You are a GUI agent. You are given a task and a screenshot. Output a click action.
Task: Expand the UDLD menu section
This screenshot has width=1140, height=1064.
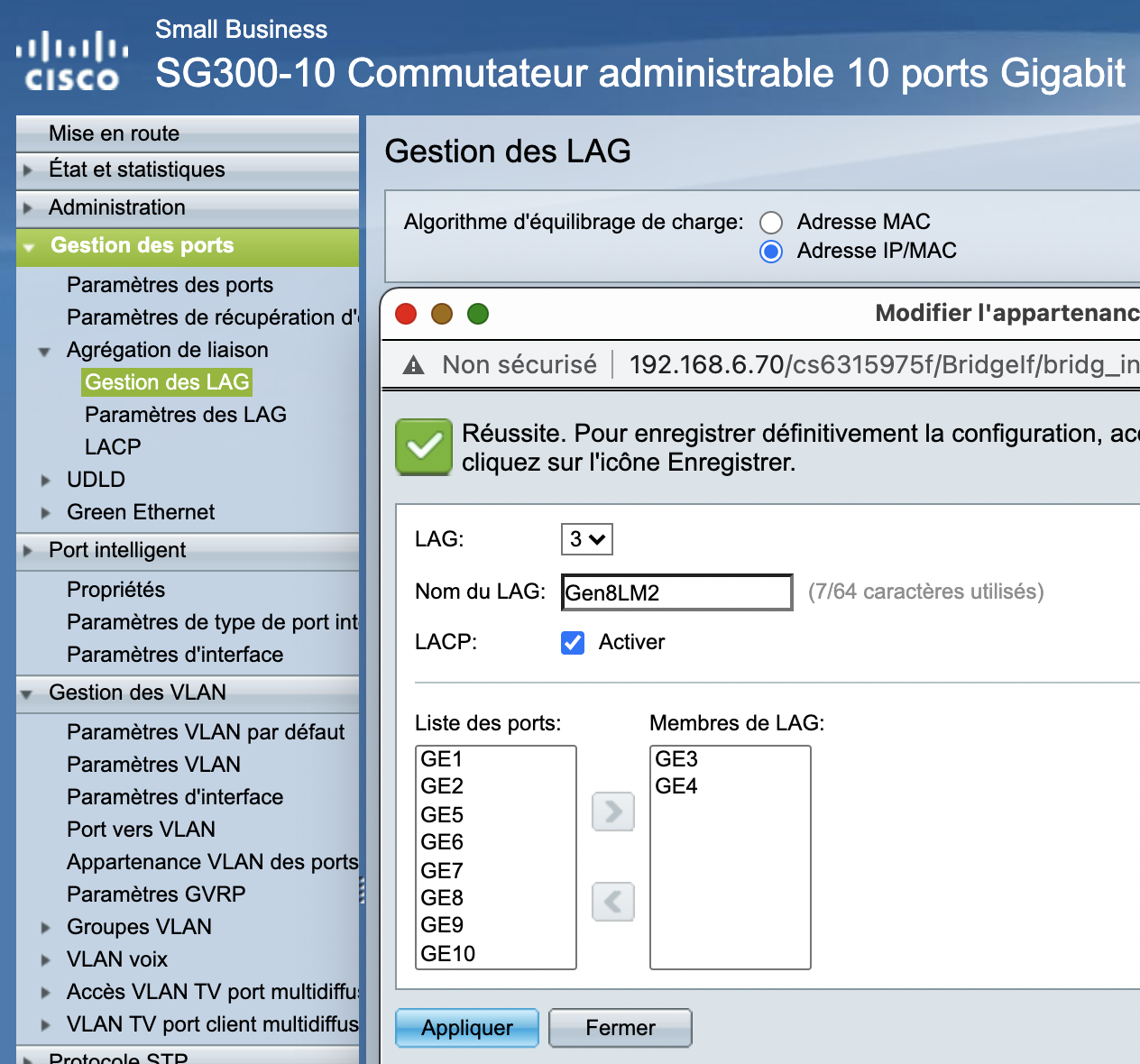45,481
